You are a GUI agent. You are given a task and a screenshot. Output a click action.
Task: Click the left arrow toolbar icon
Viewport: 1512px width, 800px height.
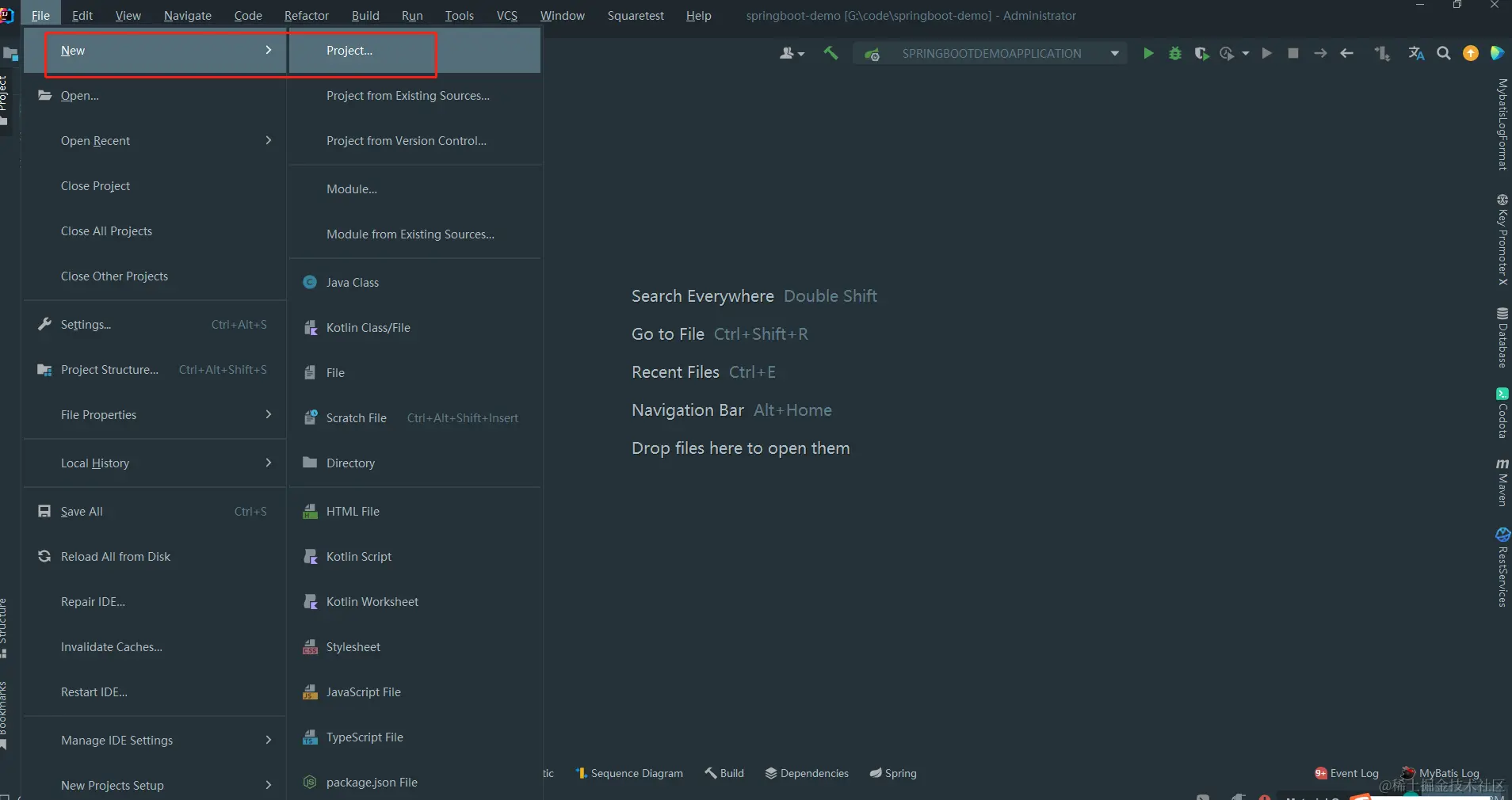(x=1346, y=53)
